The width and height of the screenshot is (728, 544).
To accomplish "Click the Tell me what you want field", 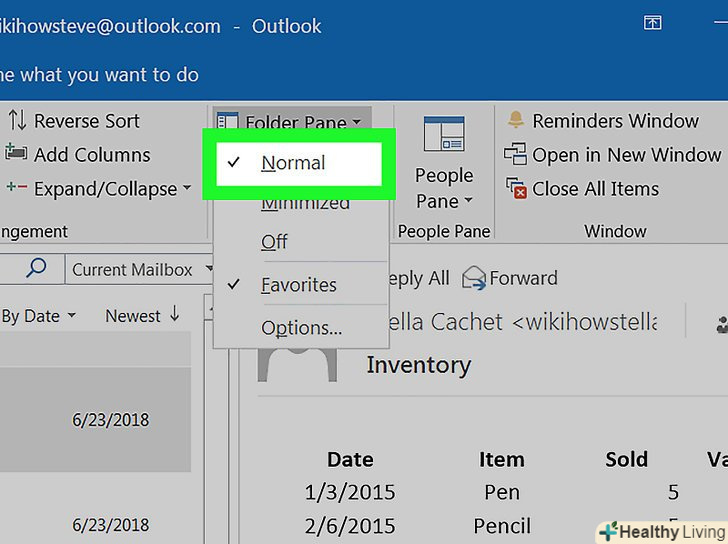I will (x=99, y=74).
